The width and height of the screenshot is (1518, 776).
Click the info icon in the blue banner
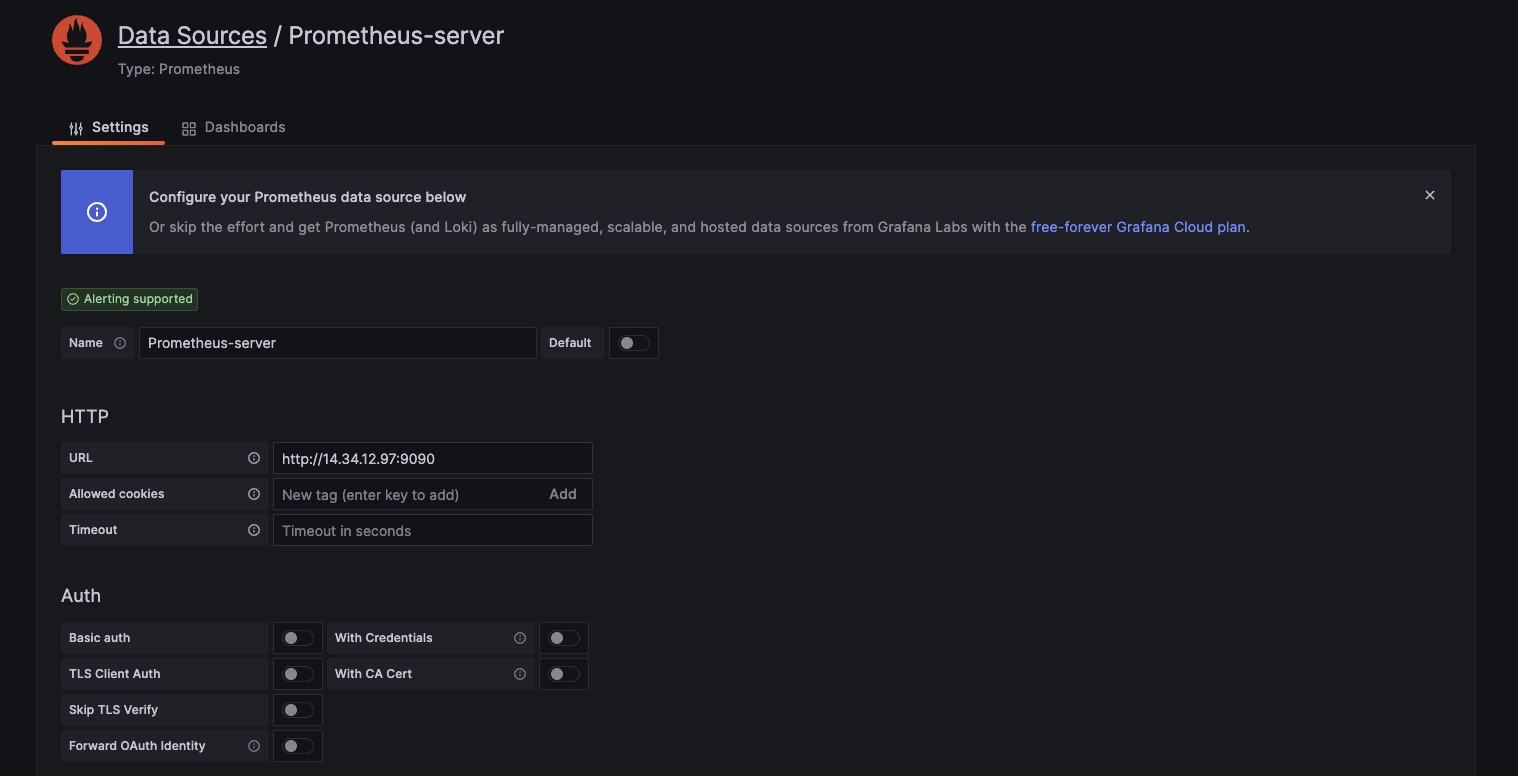pos(97,212)
